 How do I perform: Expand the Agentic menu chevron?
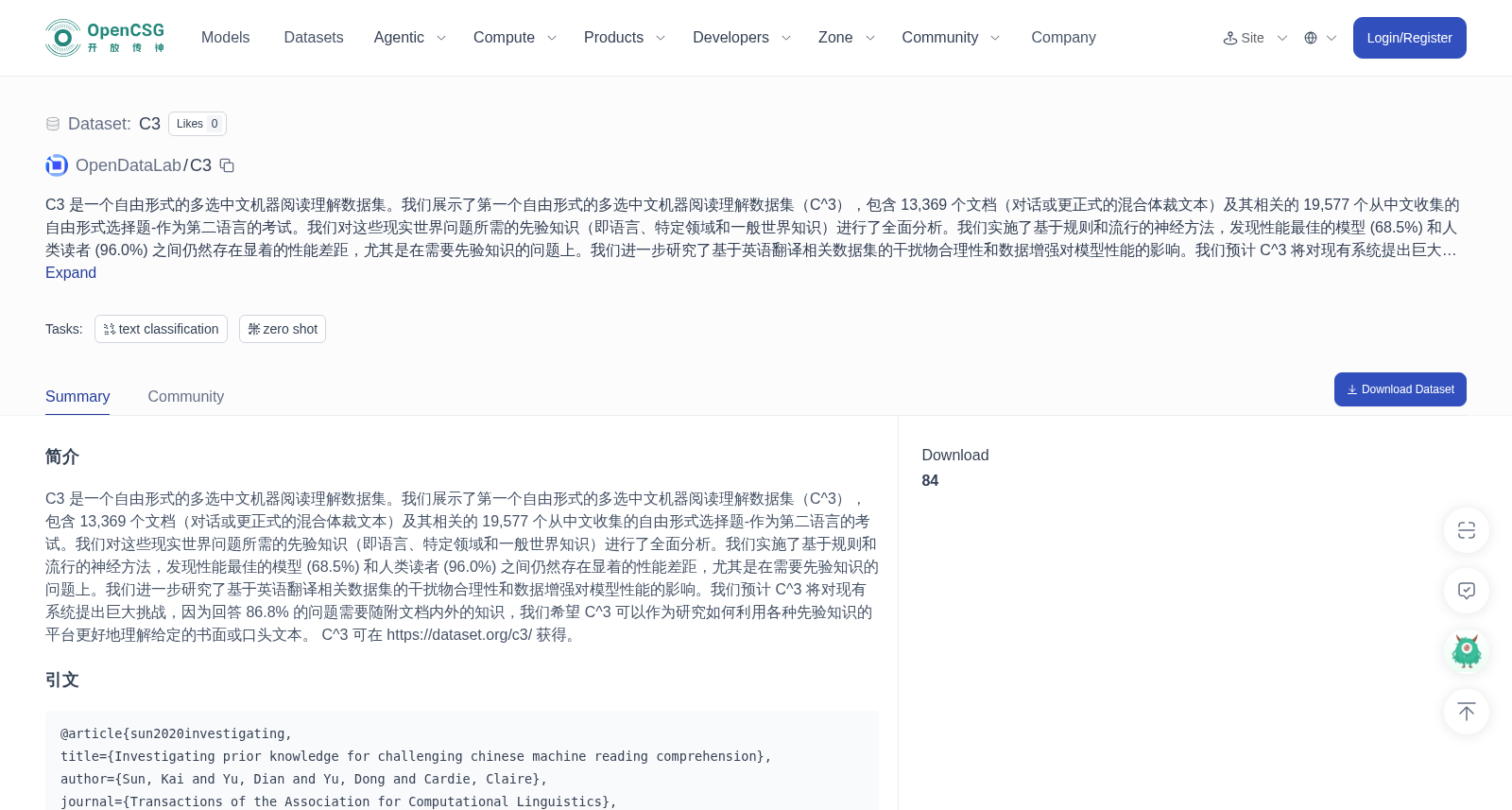point(440,38)
